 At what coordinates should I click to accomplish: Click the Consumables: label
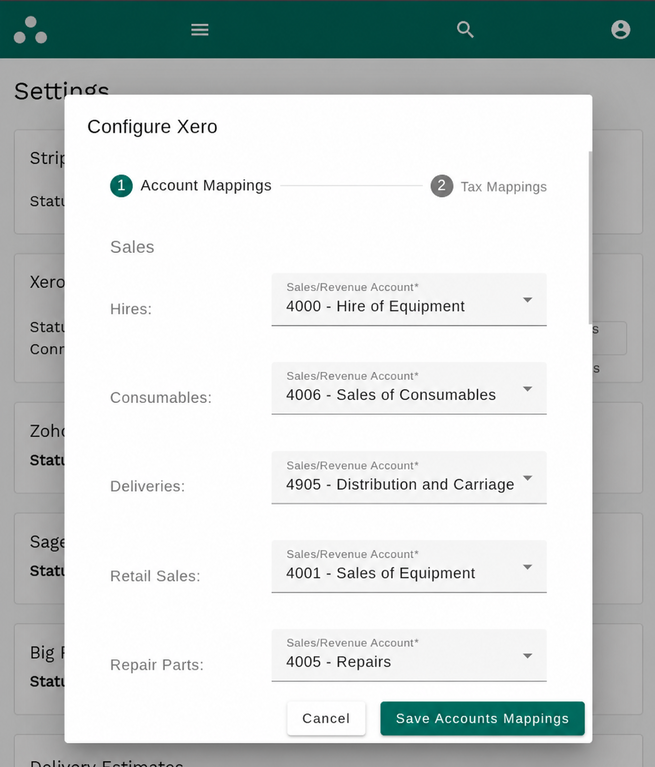click(161, 398)
